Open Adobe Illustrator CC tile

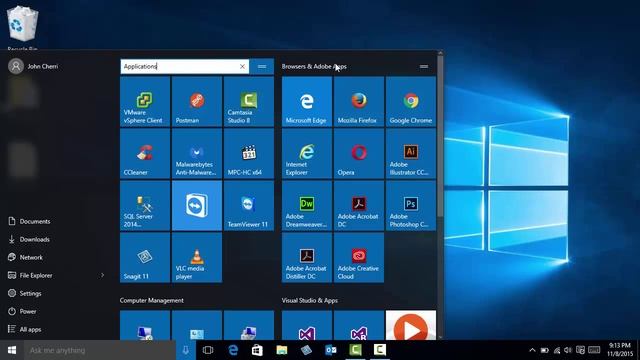411,153
